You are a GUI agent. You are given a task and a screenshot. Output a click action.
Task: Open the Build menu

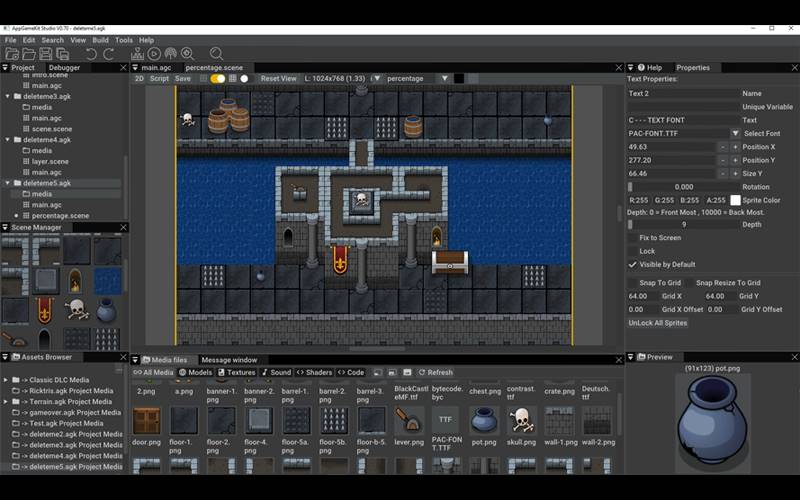point(100,40)
